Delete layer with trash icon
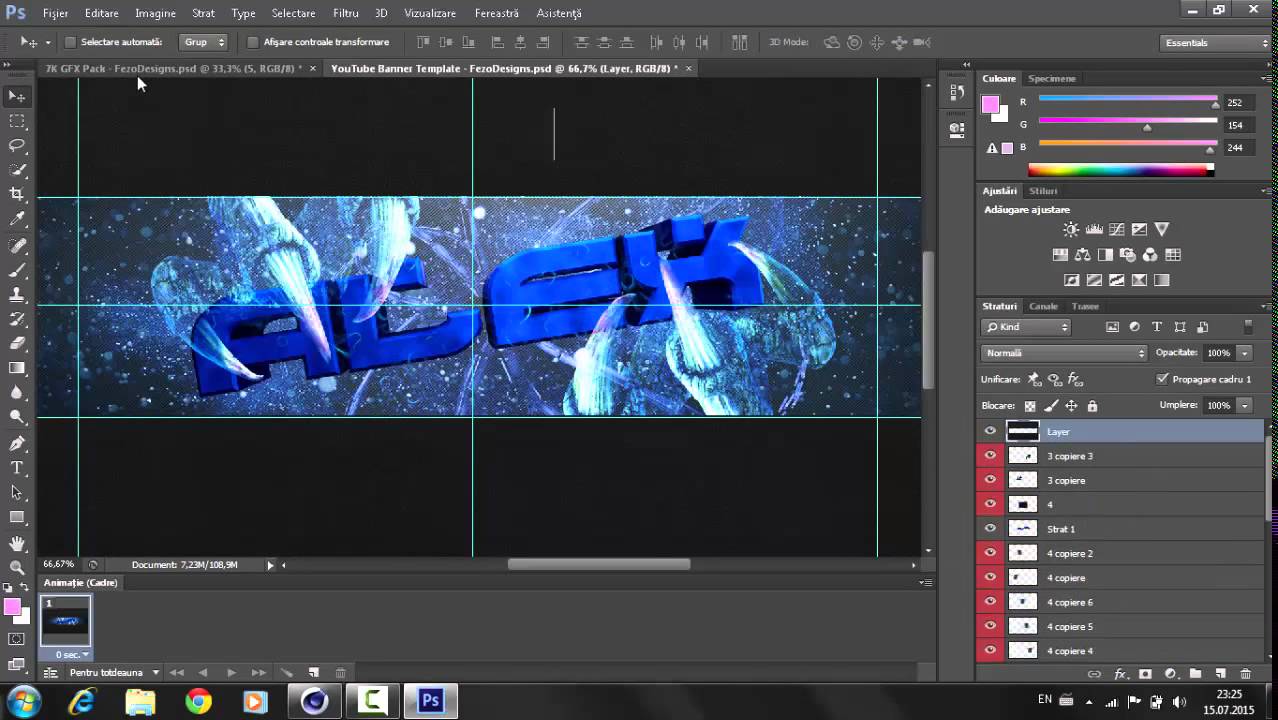Viewport: 1278px width, 720px height. (1245, 675)
